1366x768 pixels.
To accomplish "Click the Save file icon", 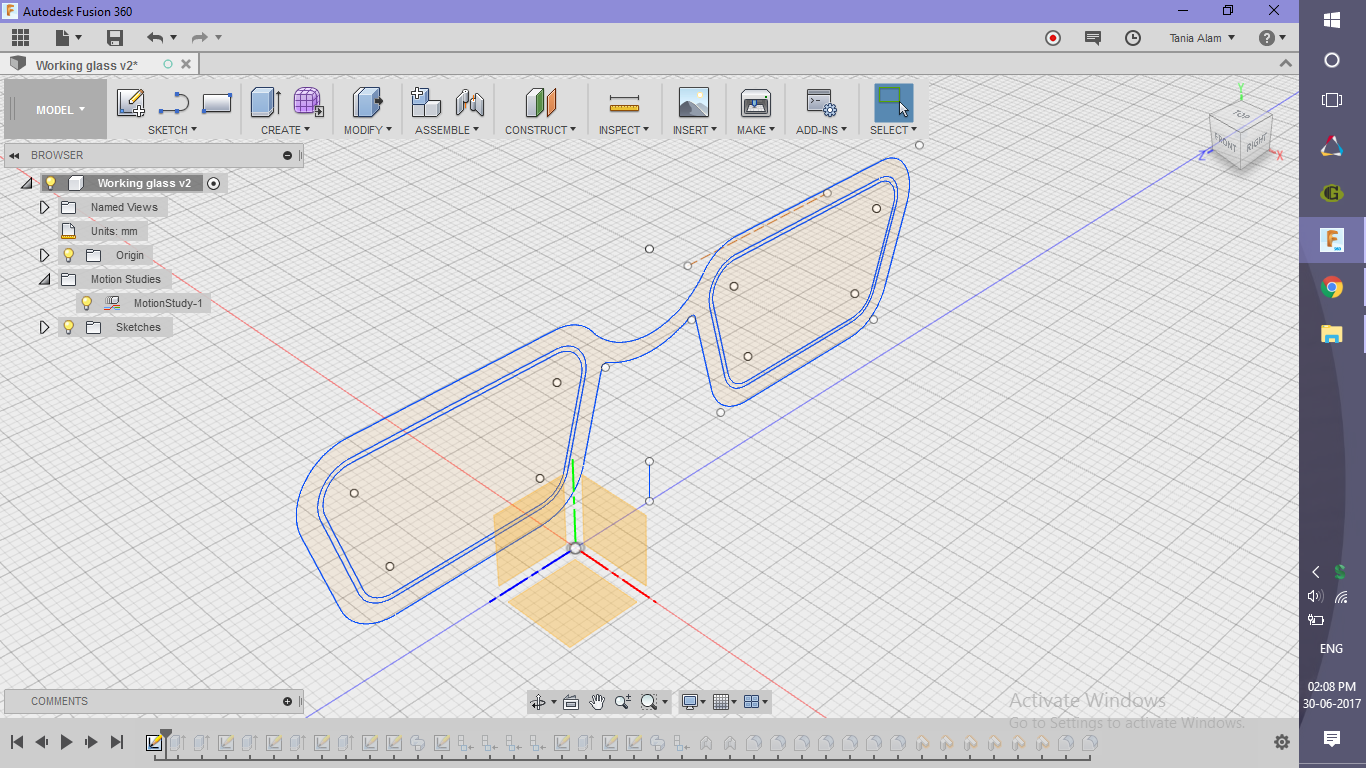I will click(x=115, y=38).
